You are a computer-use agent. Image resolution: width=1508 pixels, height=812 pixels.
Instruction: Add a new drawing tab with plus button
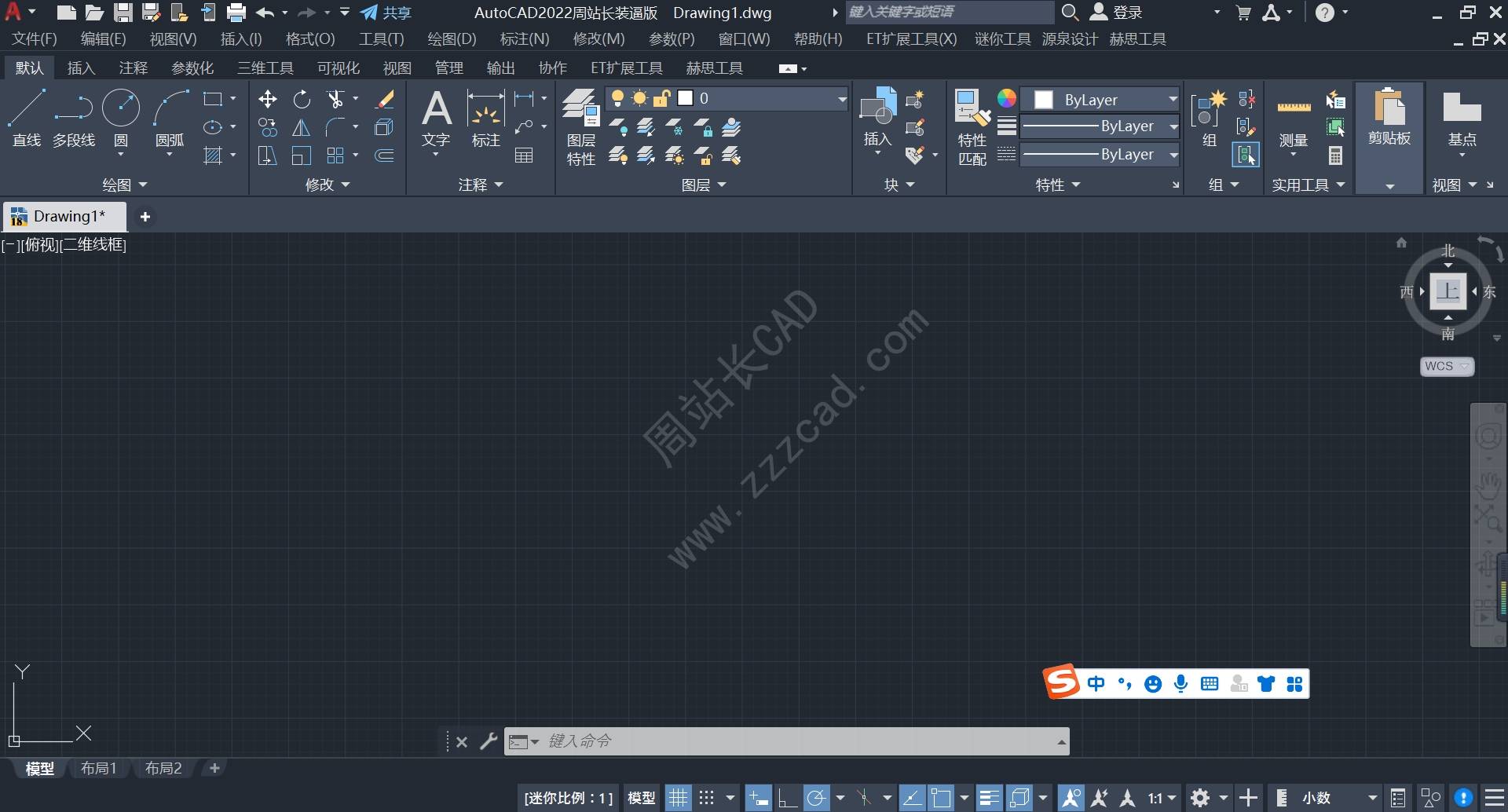coord(145,217)
